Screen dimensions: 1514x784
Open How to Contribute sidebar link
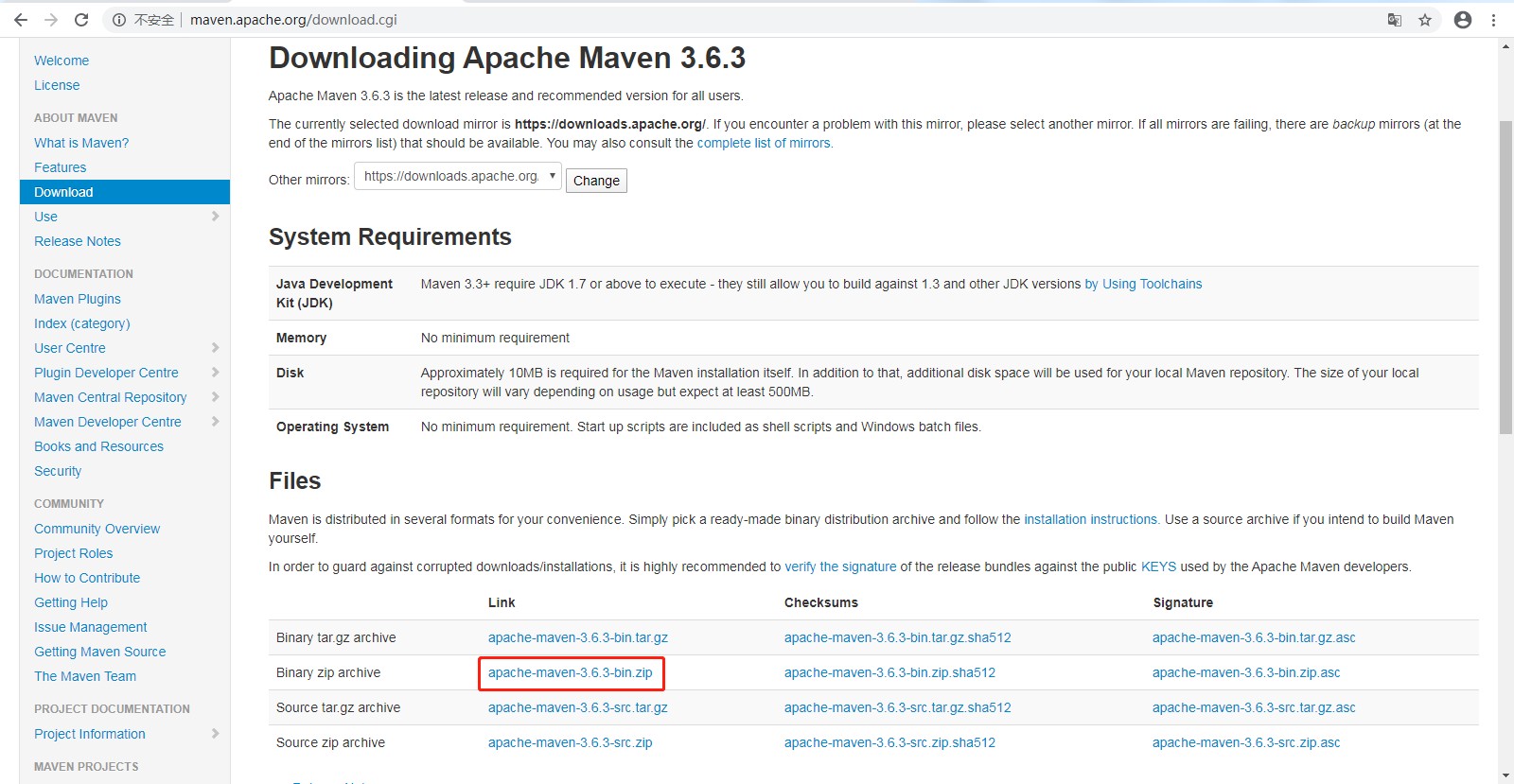(87, 578)
